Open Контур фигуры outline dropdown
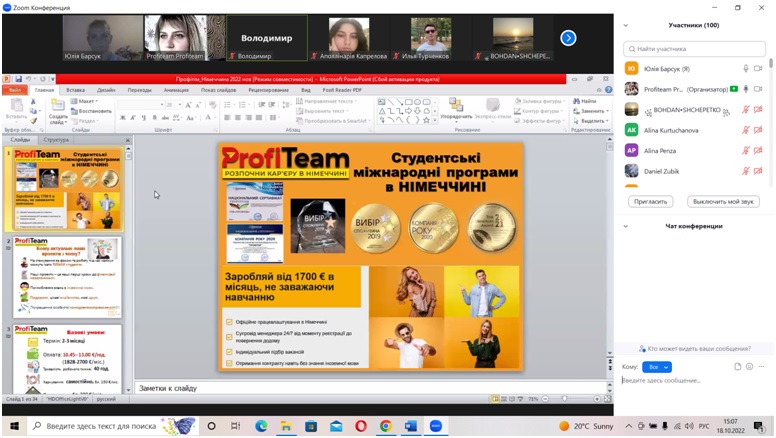Viewport: 776px width, 438px height. [538, 111]
